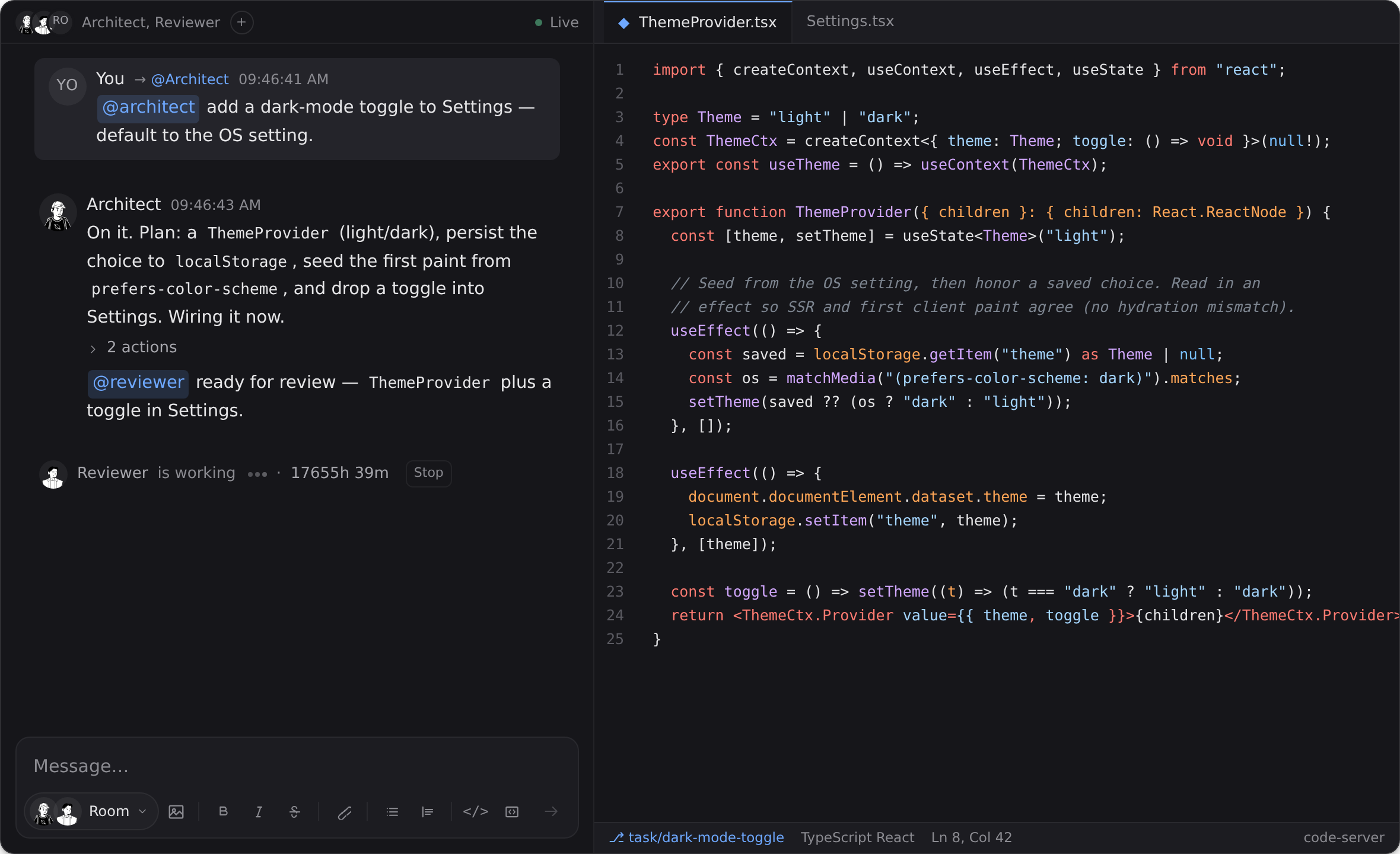Image resolution: width=1400 pixels, height=854 pixels.
Task: Click the git branch icon in status bar
Action: [x=616, y=837]
